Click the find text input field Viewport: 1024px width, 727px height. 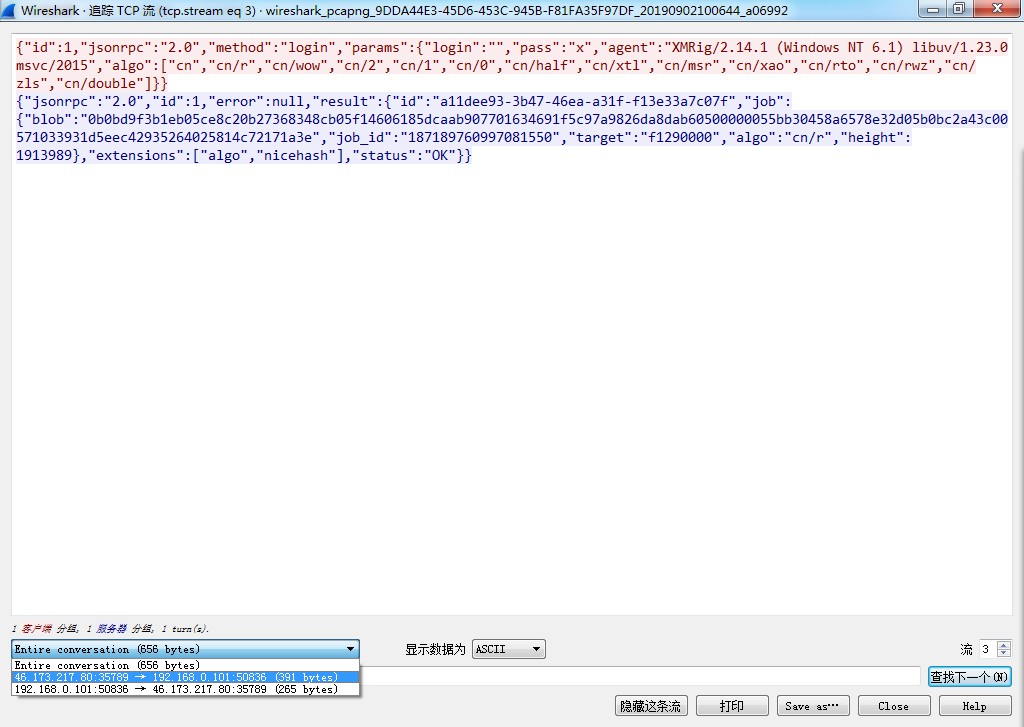click(x=640, y=677)
